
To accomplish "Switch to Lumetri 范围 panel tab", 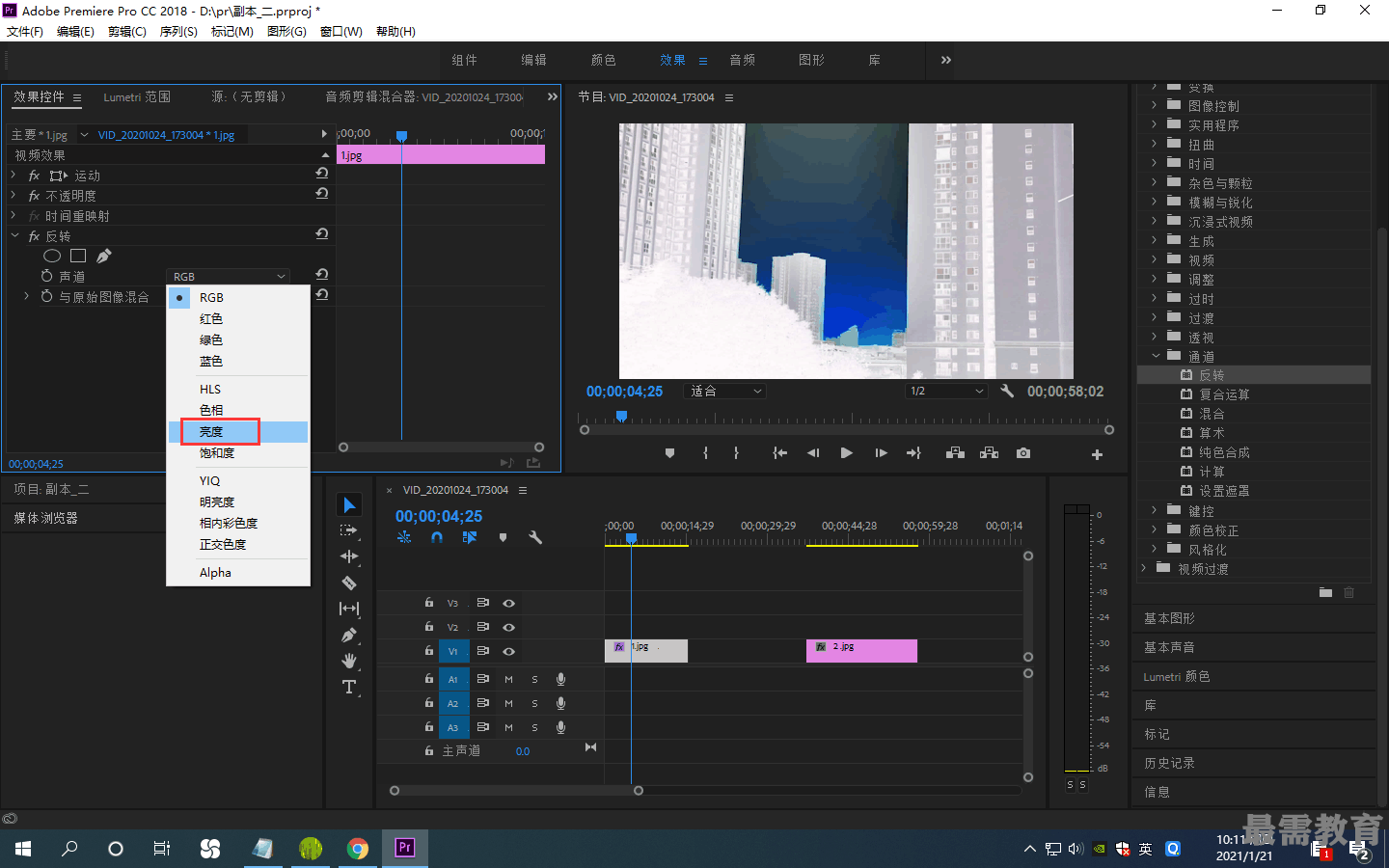I will pos(137,96).
